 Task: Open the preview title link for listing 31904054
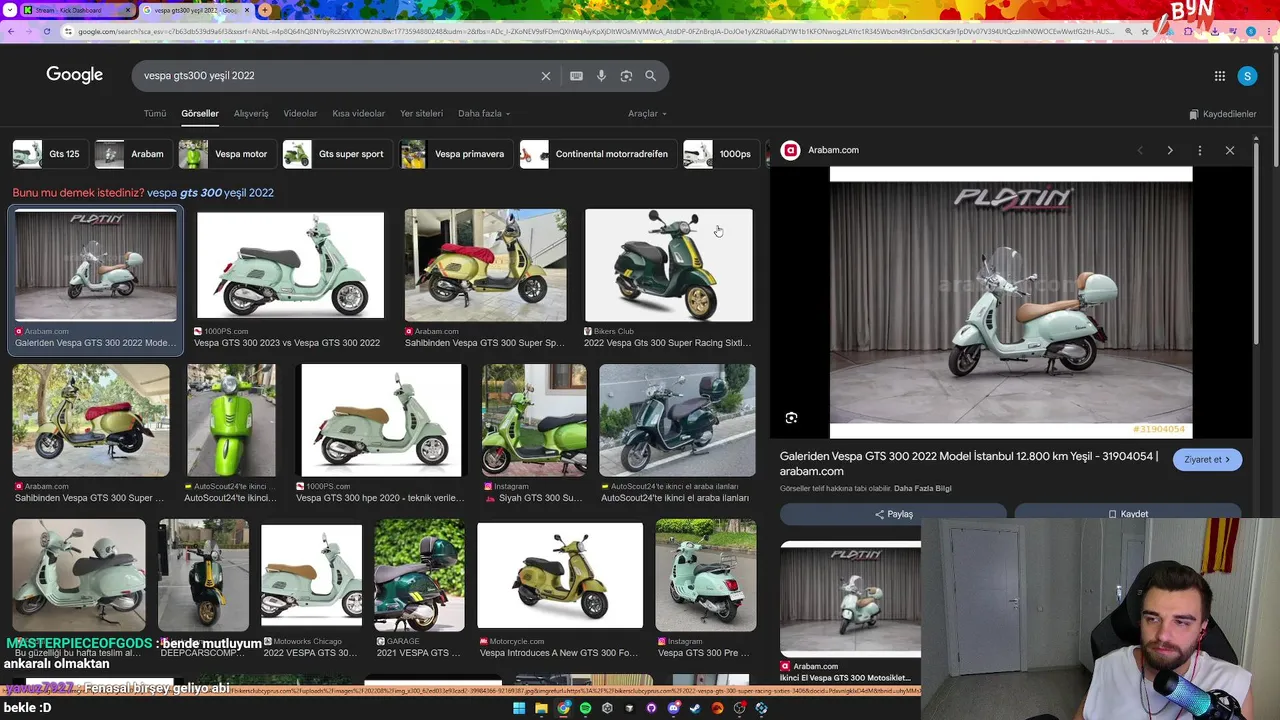coord(969,464)
